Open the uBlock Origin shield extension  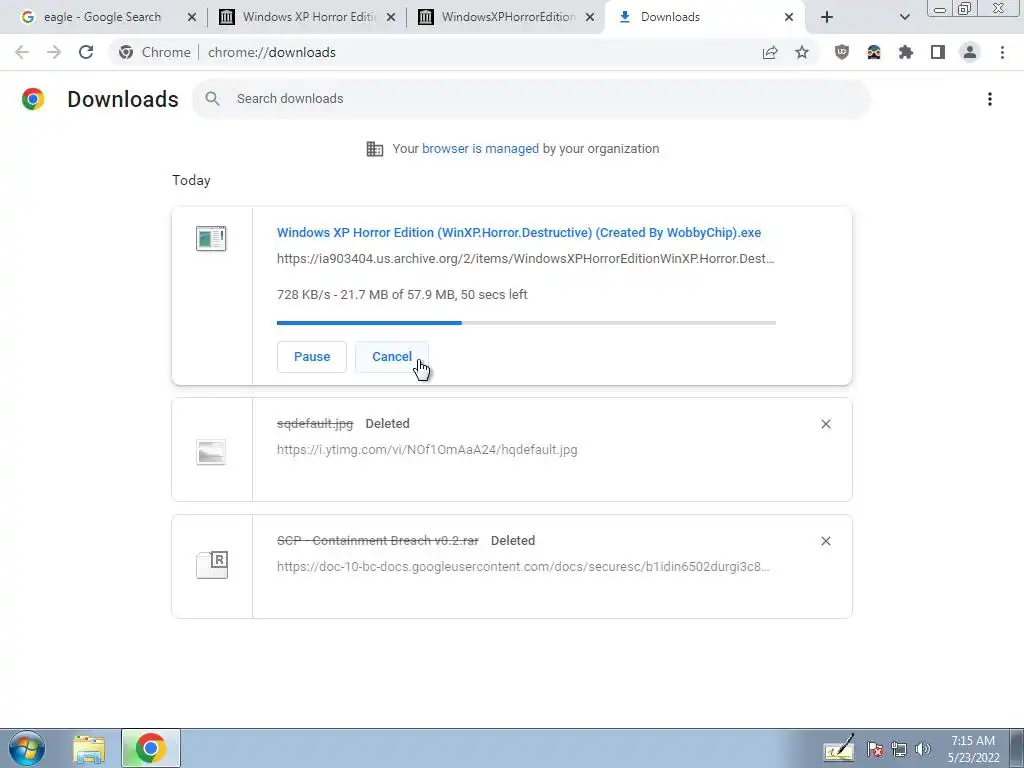(842, 52)
